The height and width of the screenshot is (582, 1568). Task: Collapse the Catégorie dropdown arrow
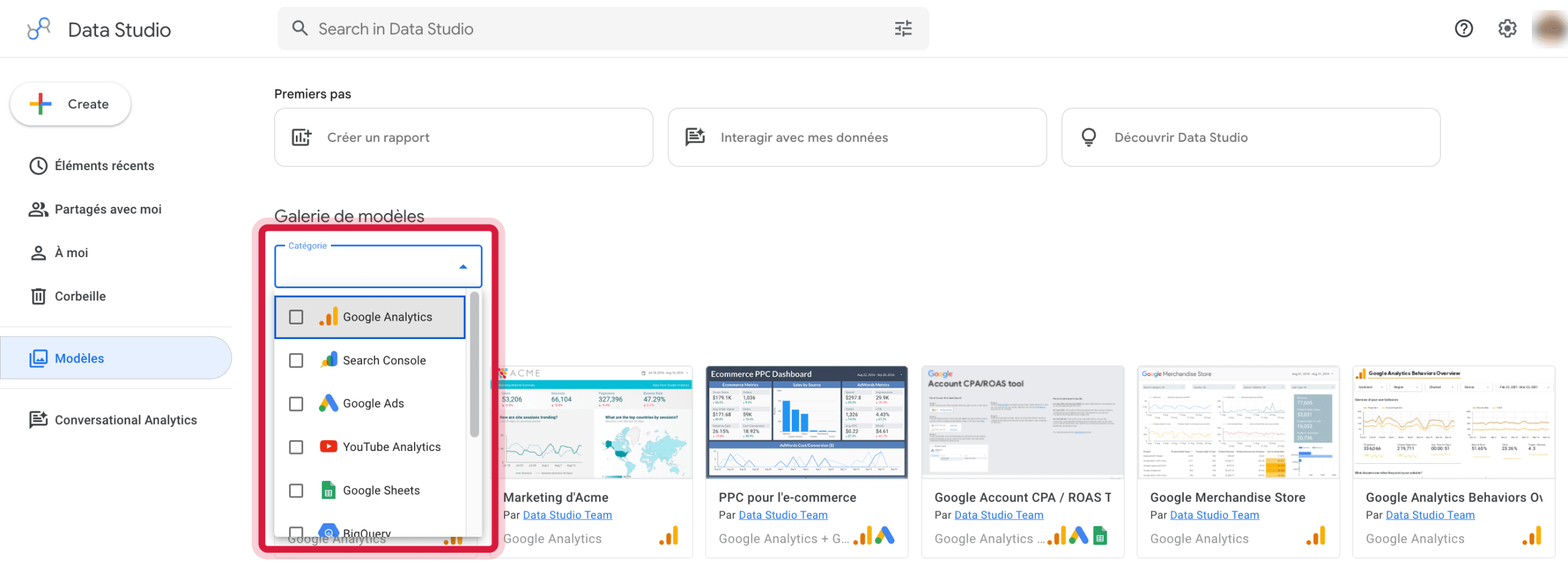pos(463,267)
